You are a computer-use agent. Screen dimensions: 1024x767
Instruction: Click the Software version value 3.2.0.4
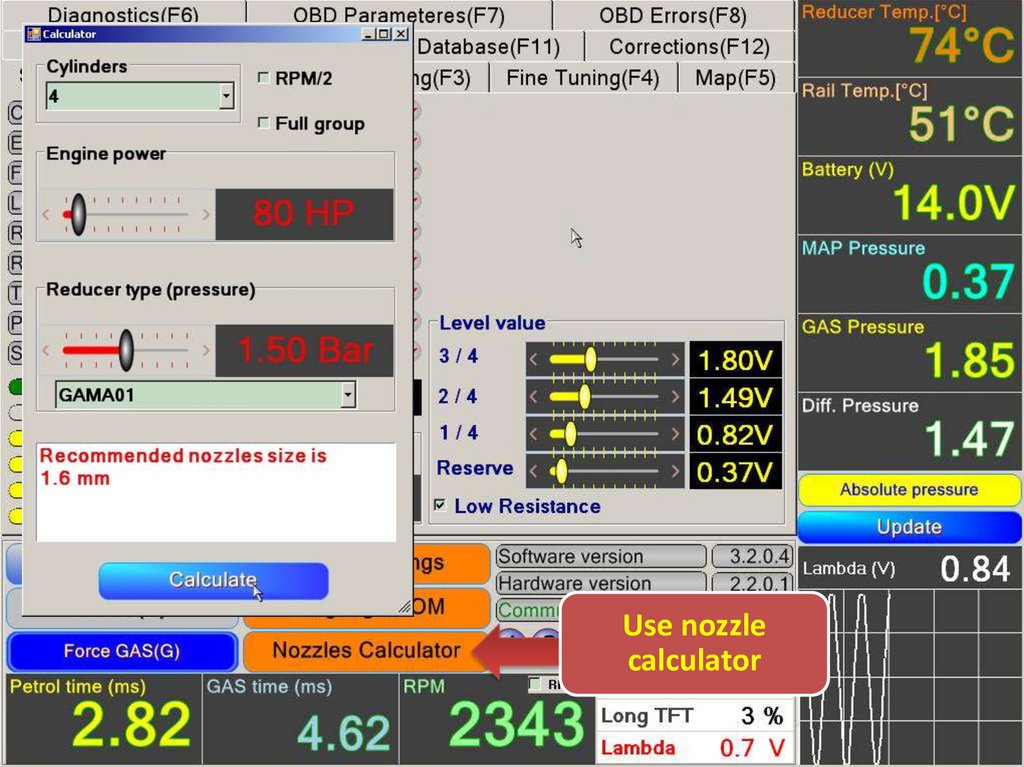click(752, 556)
